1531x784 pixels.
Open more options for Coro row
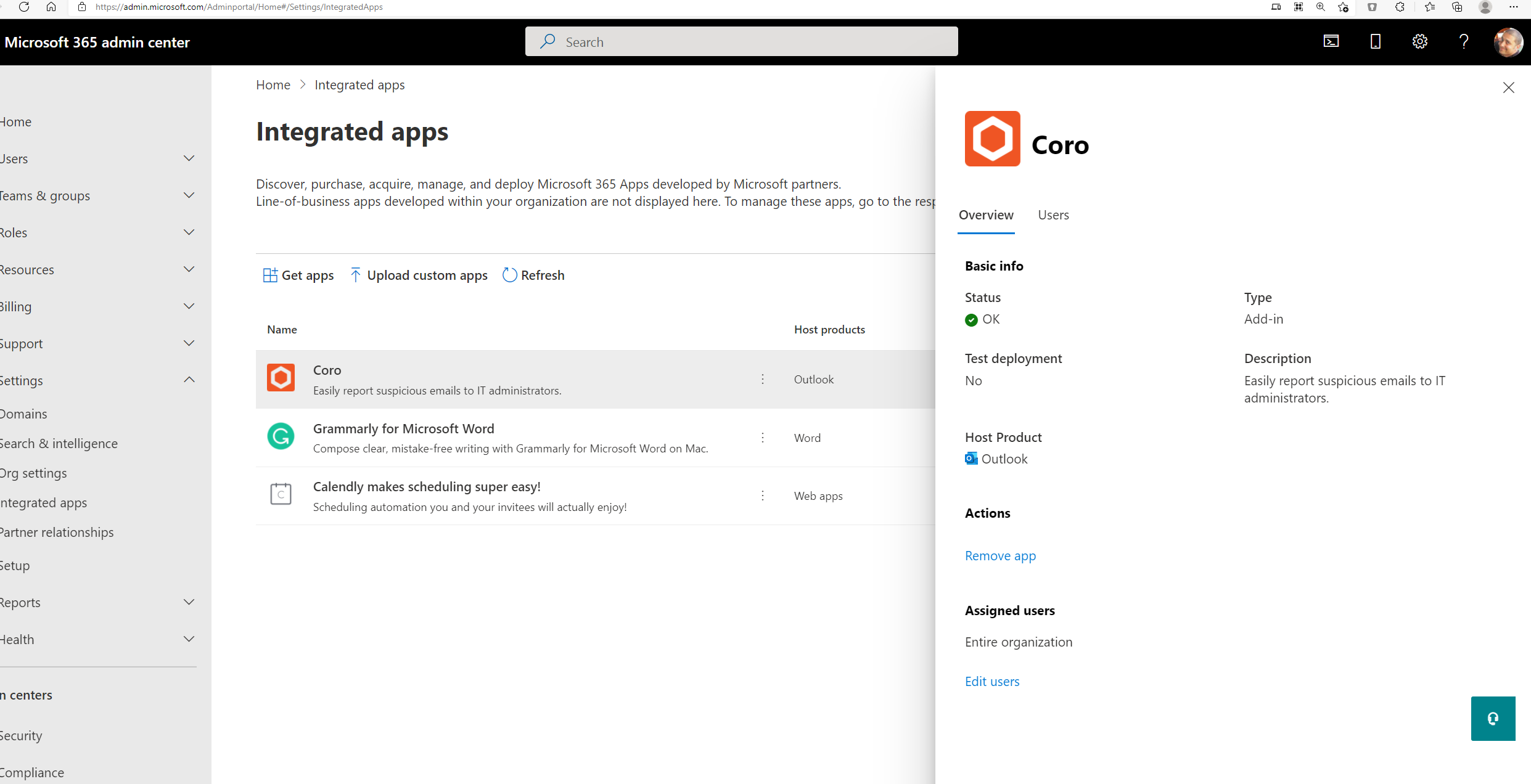pyautogui.click(x=763, y=379)
